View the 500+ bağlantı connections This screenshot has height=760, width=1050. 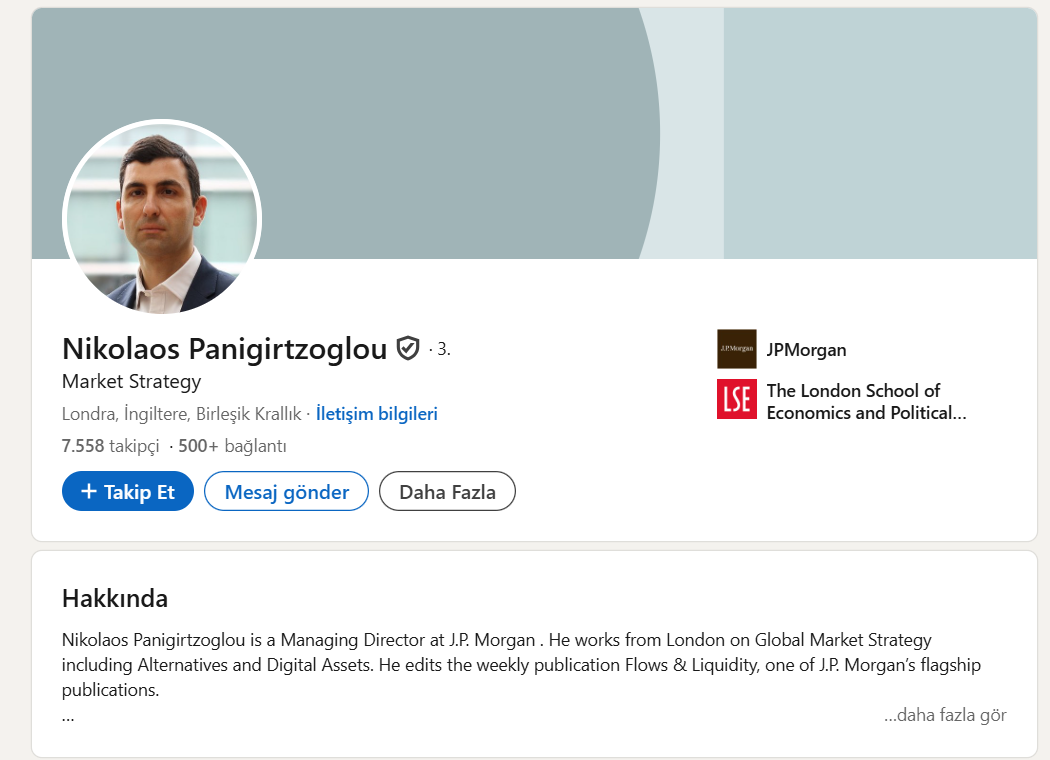232,446
